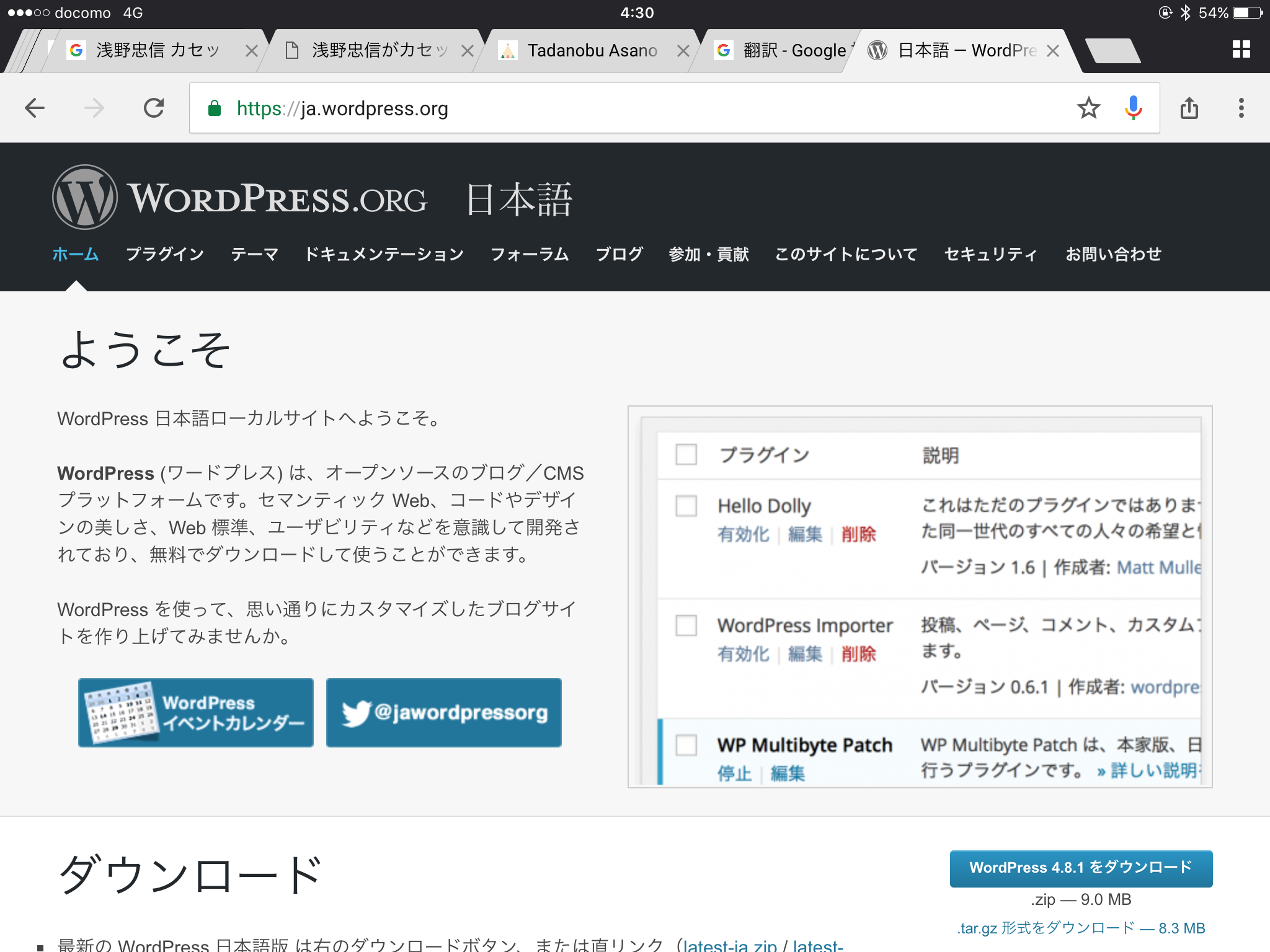Open the tab grid switcher icon
Screen dimensions: 1270x952
pos(1241,50)
